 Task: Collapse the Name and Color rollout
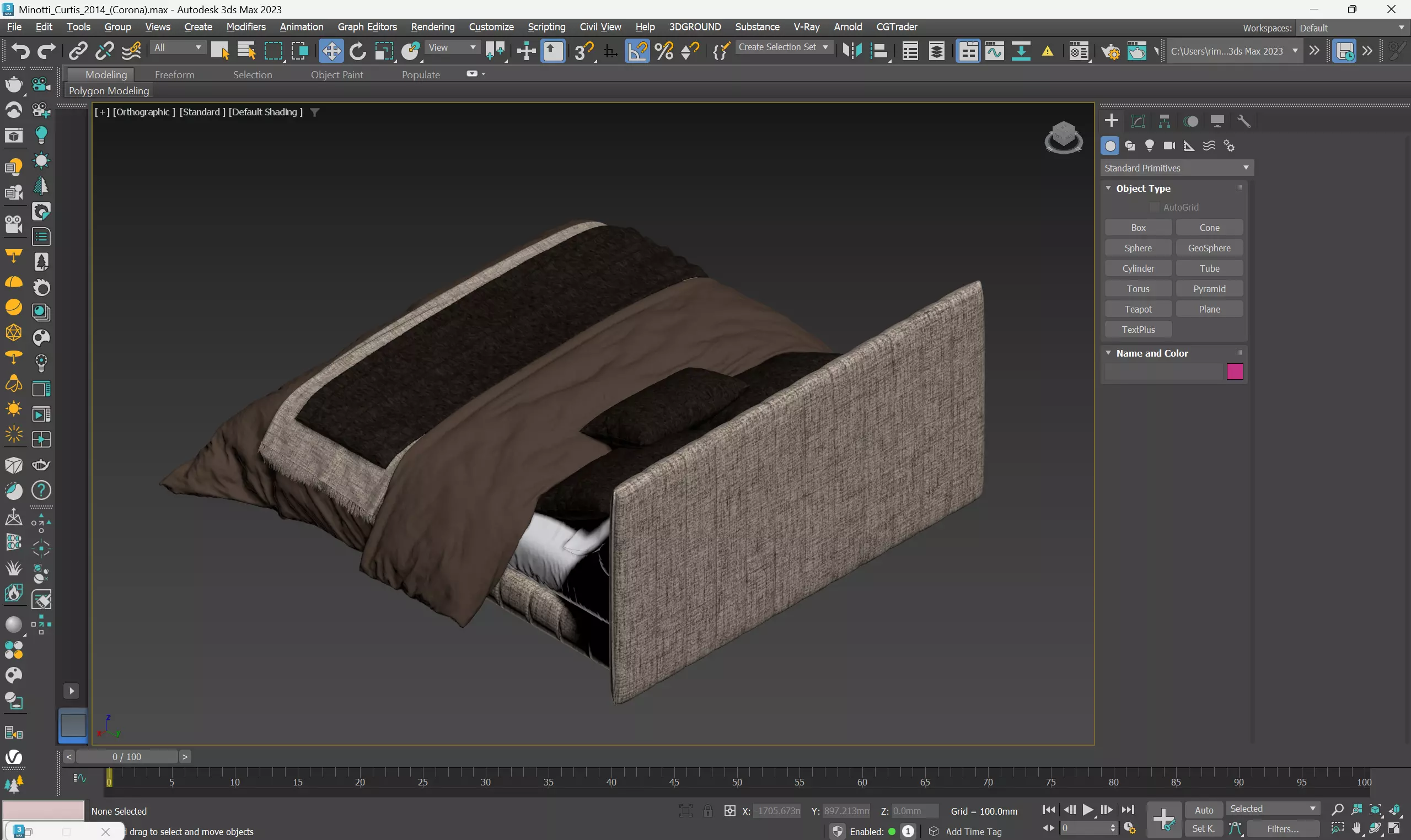[x=1108, y=353]
